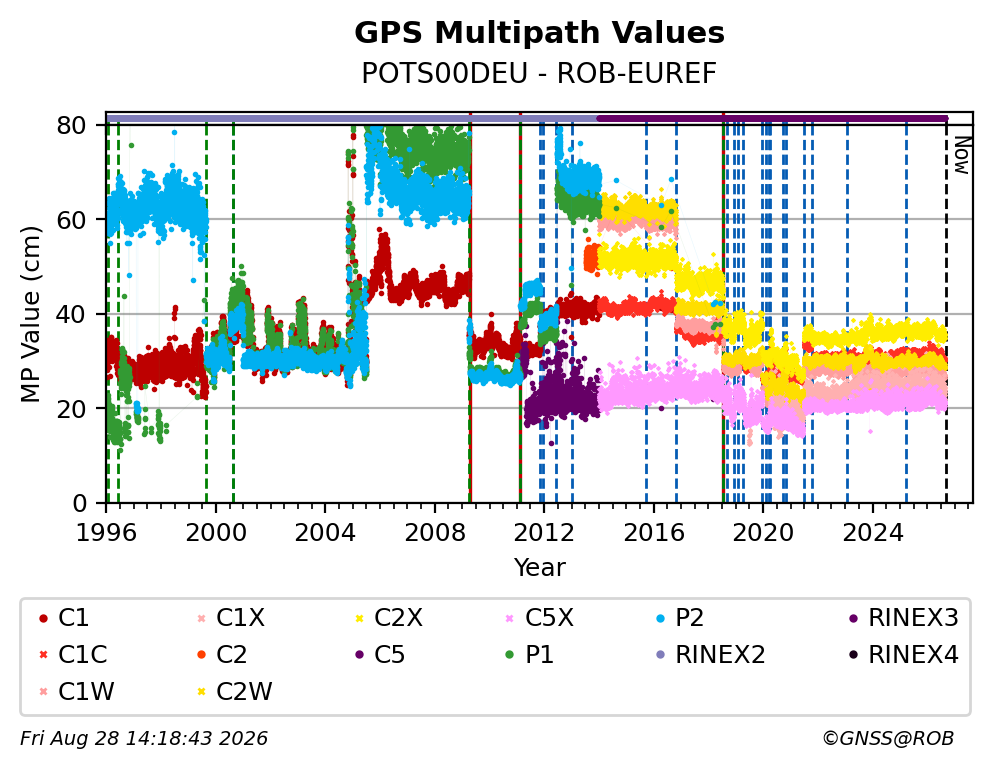Viewport: 992px width, 769px height.
Task: Click the 80 y-axis tick label
Action: pyautogui.click(x=71, y=125)
